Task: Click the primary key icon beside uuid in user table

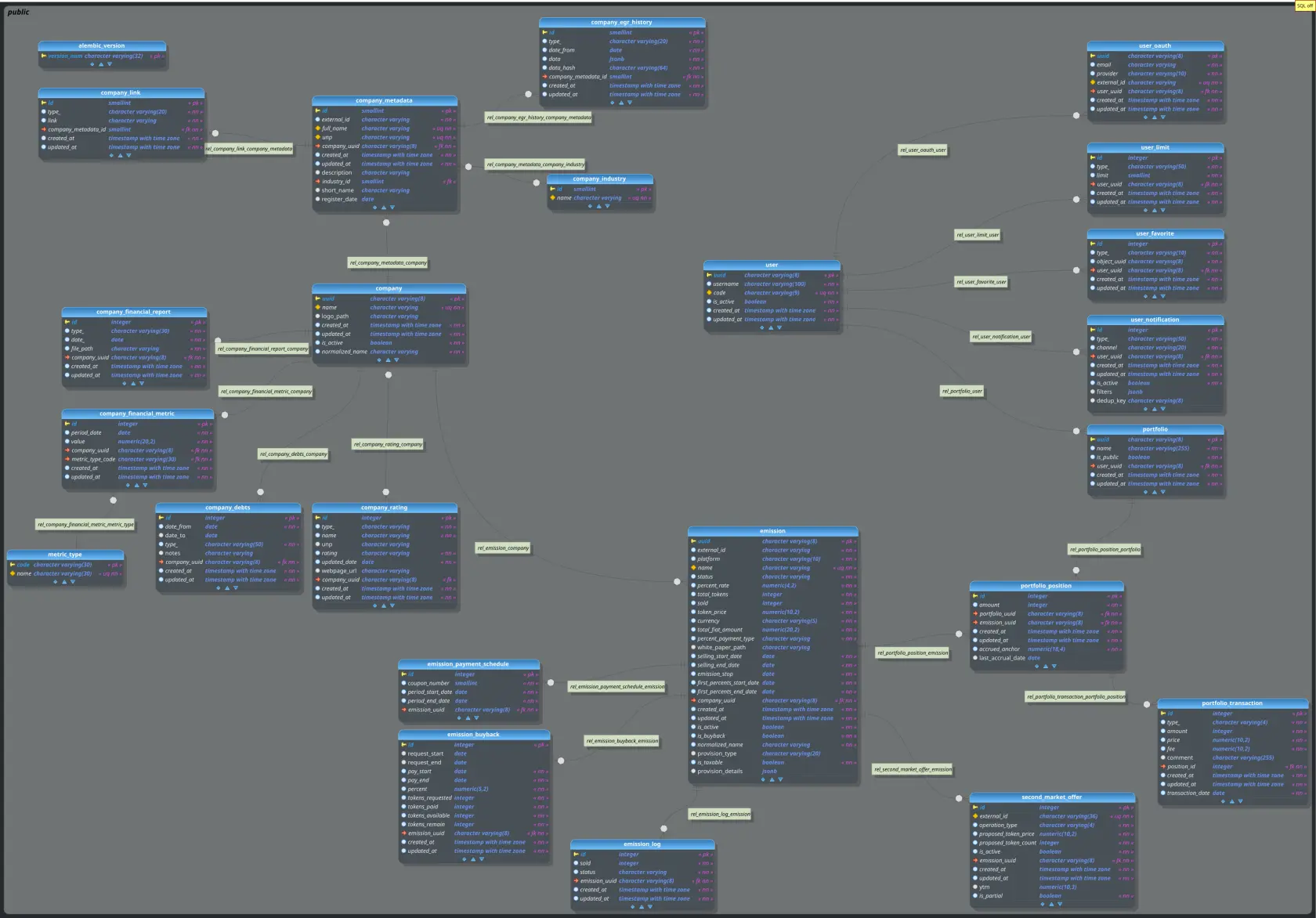Action: (x=710, y=275)
